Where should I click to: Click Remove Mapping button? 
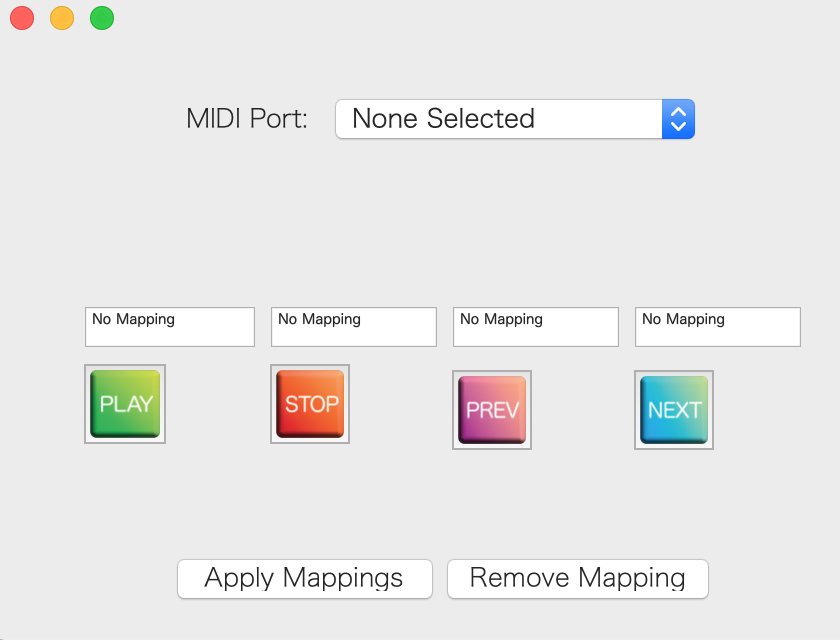click(577, 578)
